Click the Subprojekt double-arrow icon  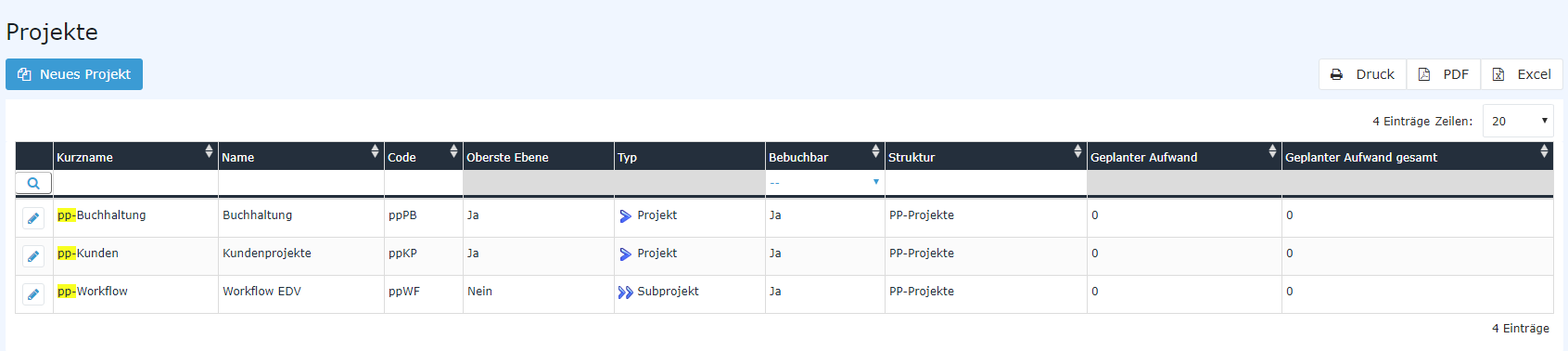coord(626,292)
